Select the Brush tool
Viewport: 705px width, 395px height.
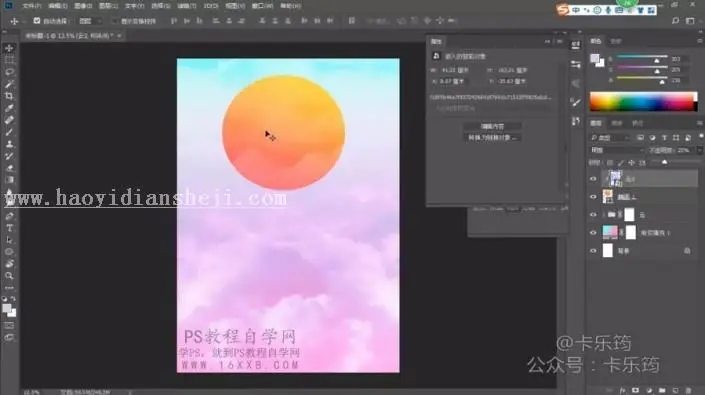9,132
